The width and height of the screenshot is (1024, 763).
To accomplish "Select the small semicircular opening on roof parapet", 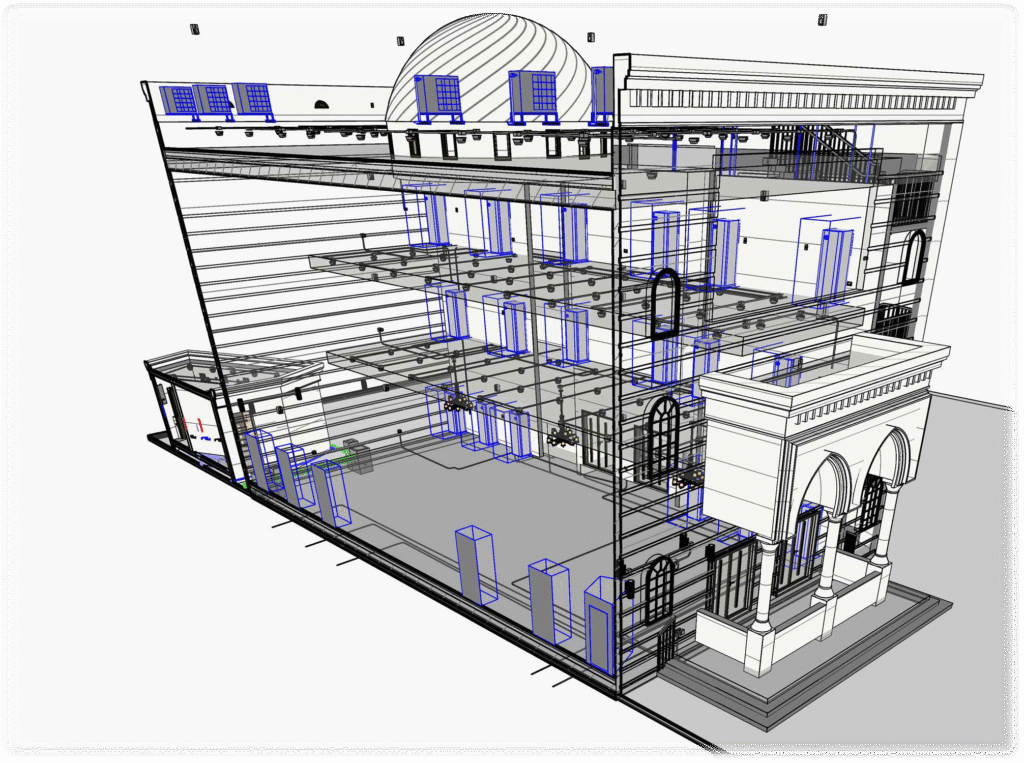I will (321, 103).
